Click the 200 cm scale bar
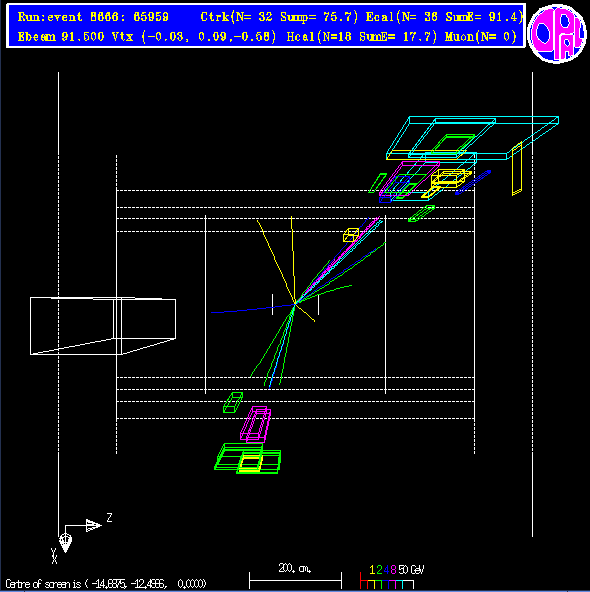 click(x=295, y=576)
